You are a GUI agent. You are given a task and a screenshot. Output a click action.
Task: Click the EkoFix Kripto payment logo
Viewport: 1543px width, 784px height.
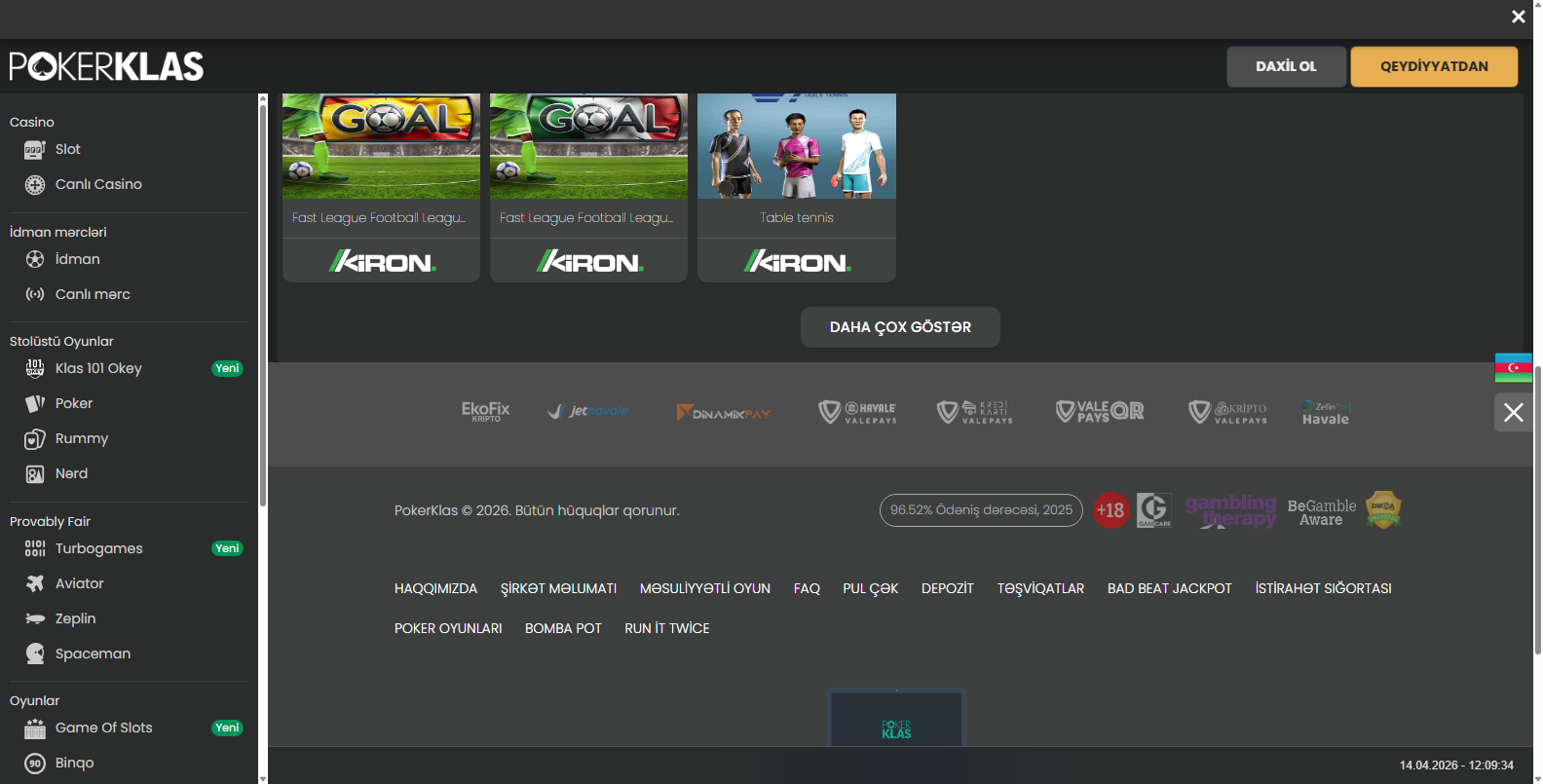point(485,411)
